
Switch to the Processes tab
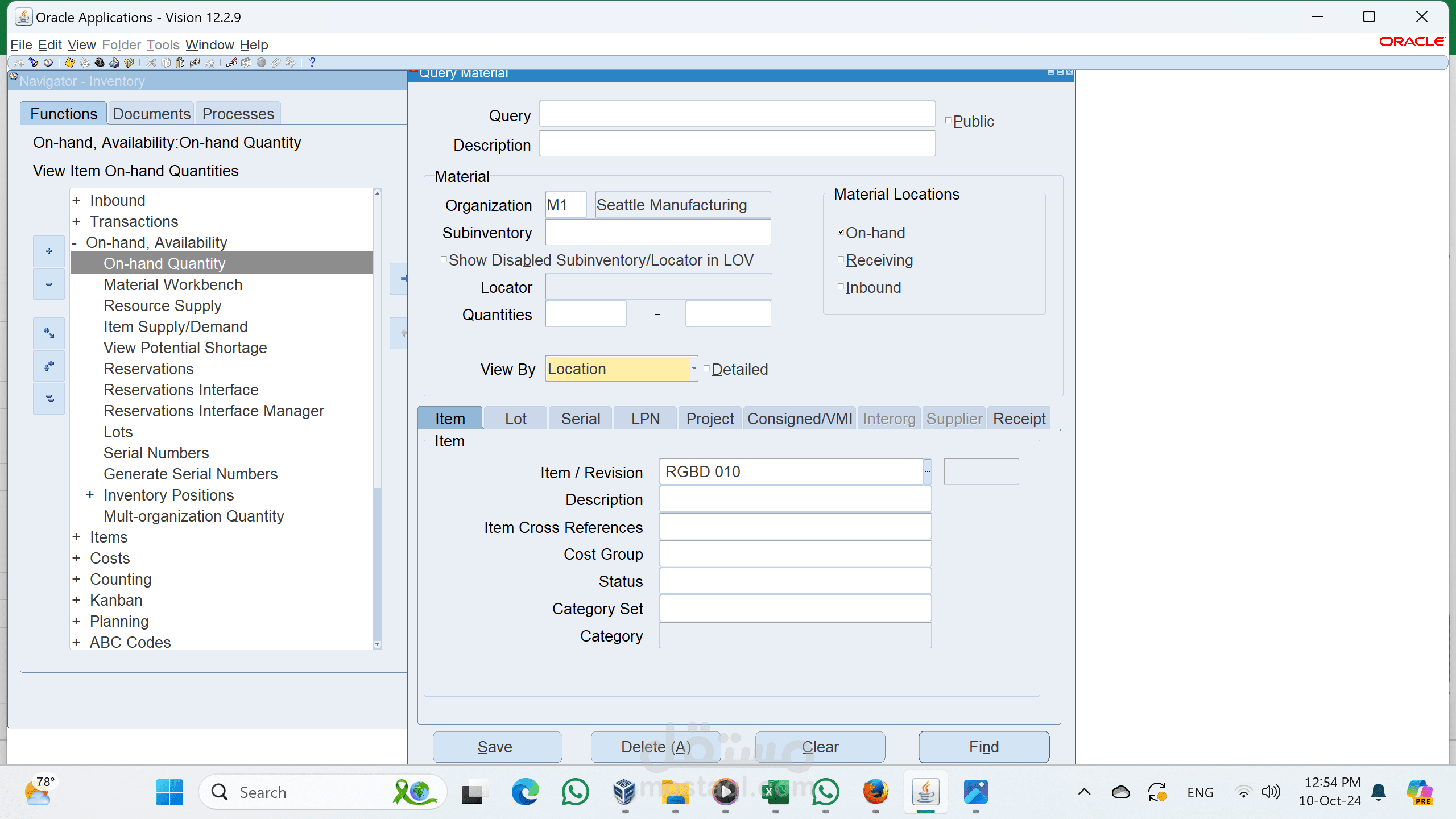(238, 114)
